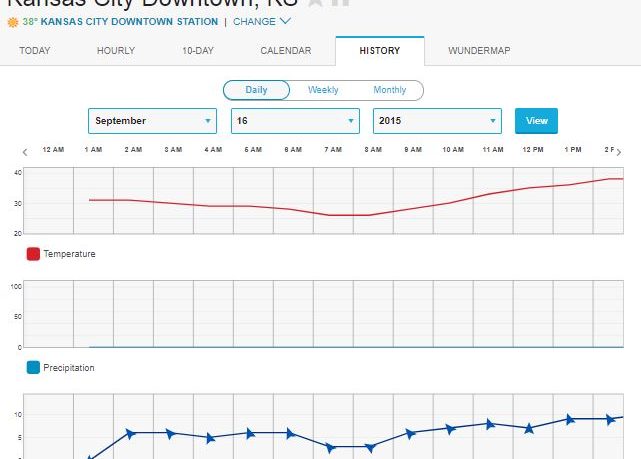Click the wind marker at 1 PM
The image size is (641, 459).
[570, 419]
